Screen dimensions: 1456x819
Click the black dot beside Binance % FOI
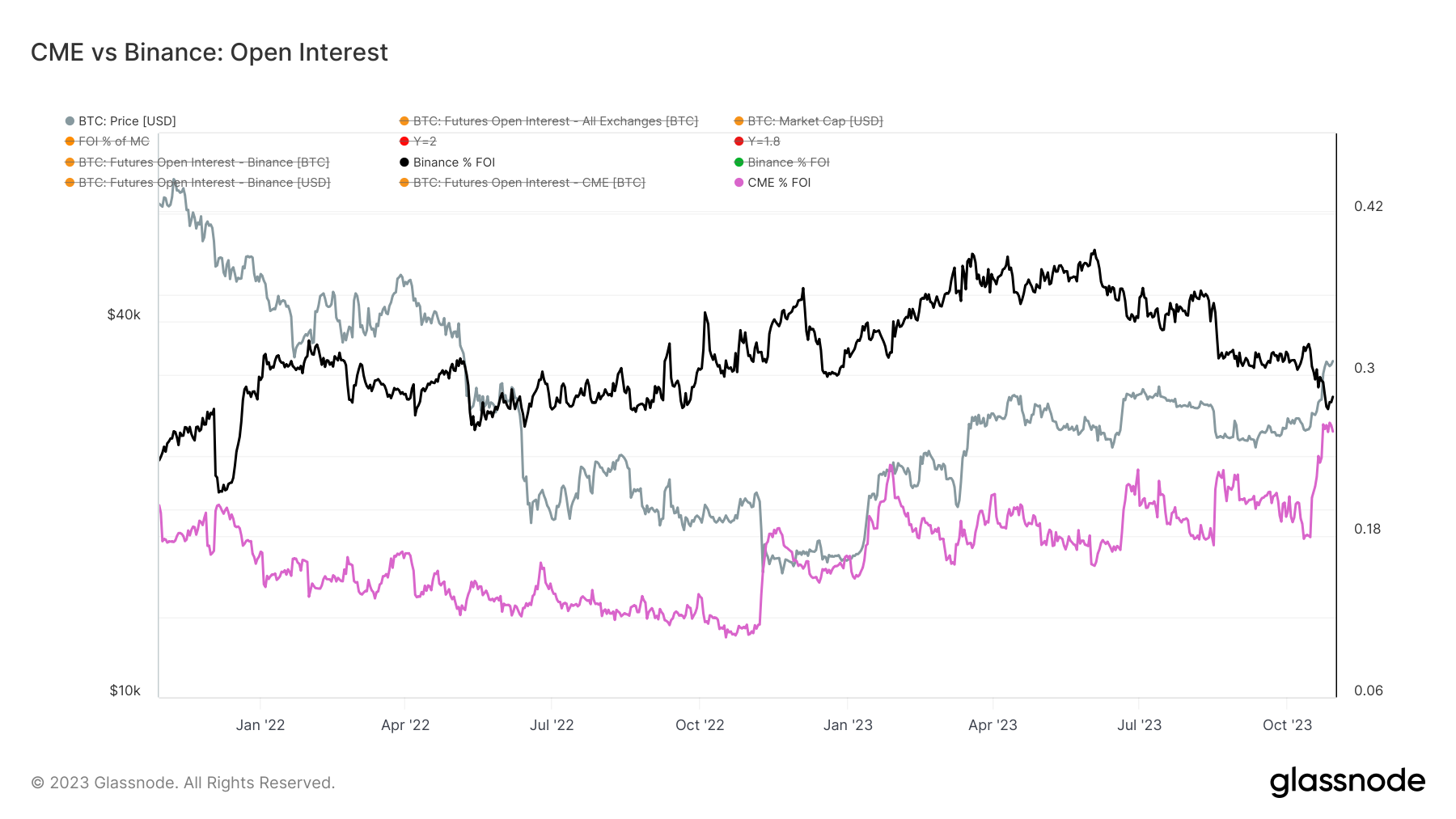point(404,163)
